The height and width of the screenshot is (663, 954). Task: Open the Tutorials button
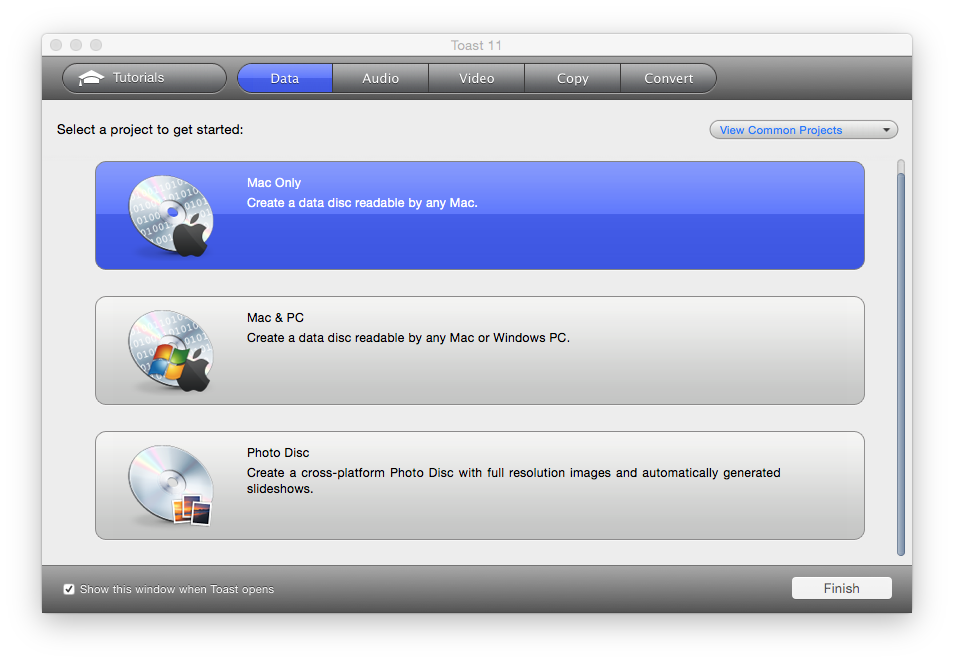(x=144, y=78)
